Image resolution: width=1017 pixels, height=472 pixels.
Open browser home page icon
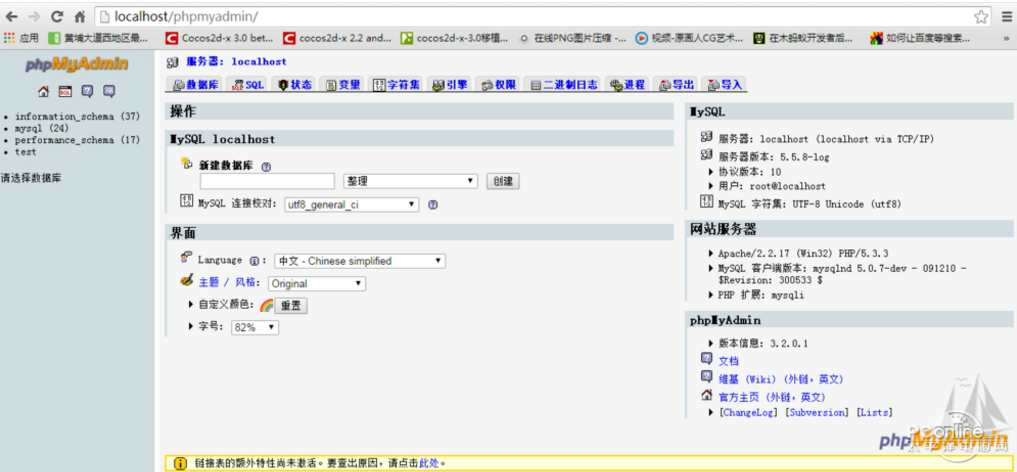click(80, 16)
